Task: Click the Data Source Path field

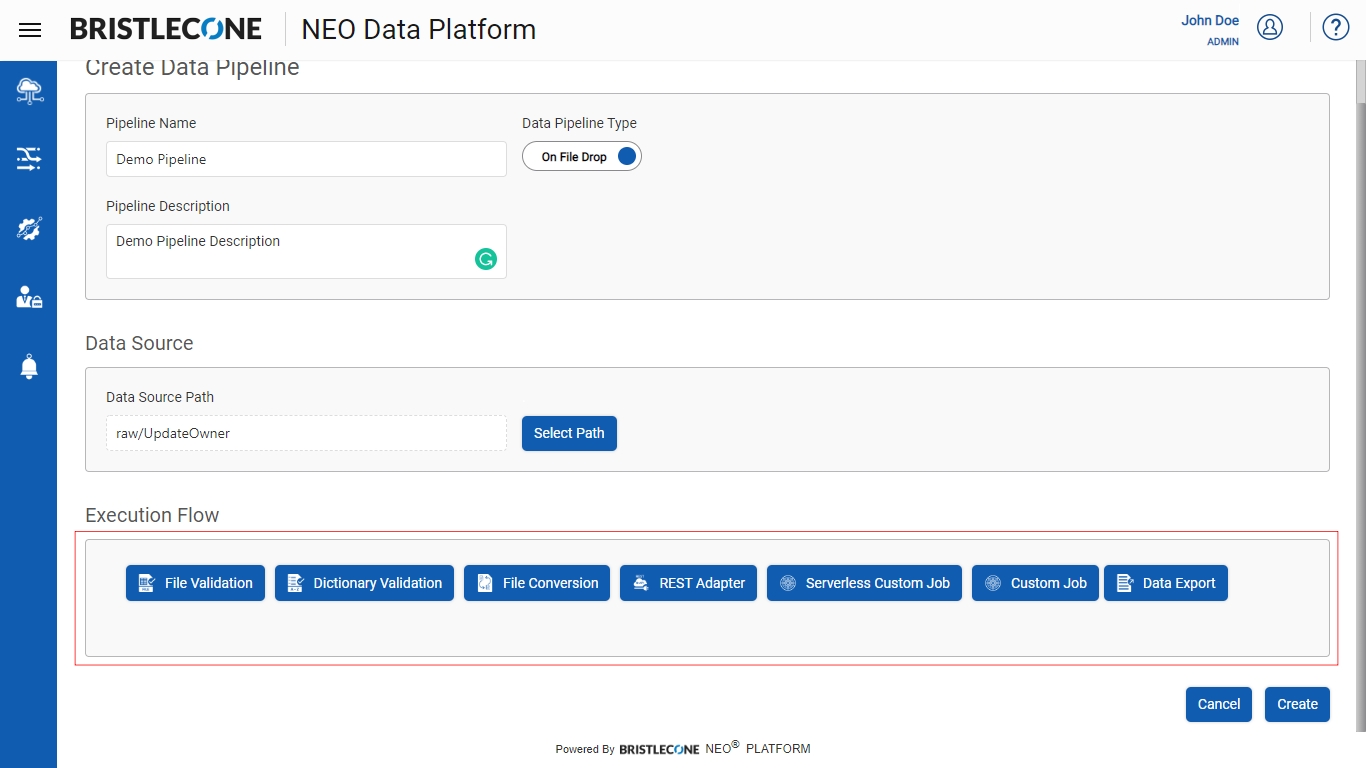Action: pos(306,433)
